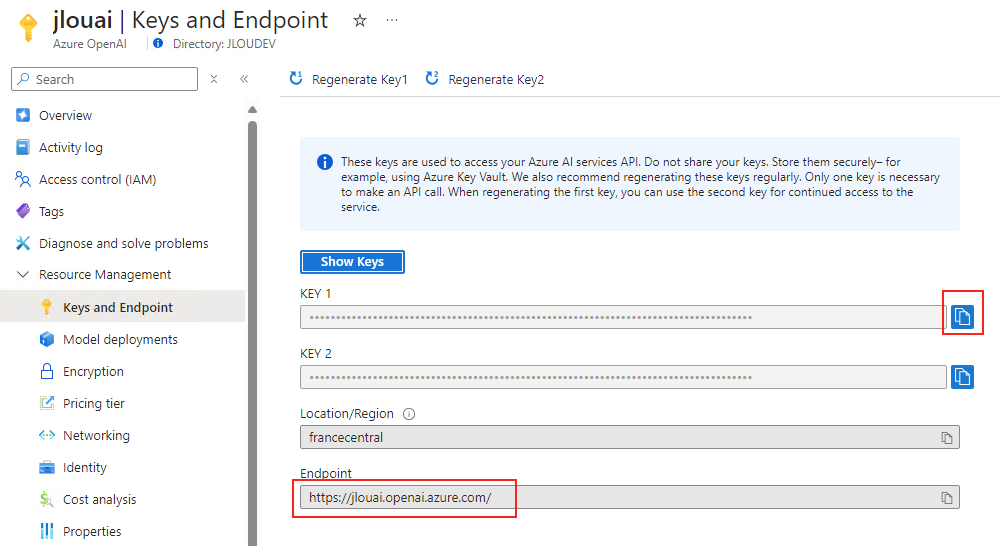Click Regenerate Key1
Image resolution: width=1000 pixels, height=546 pixels.
point(348,79)
